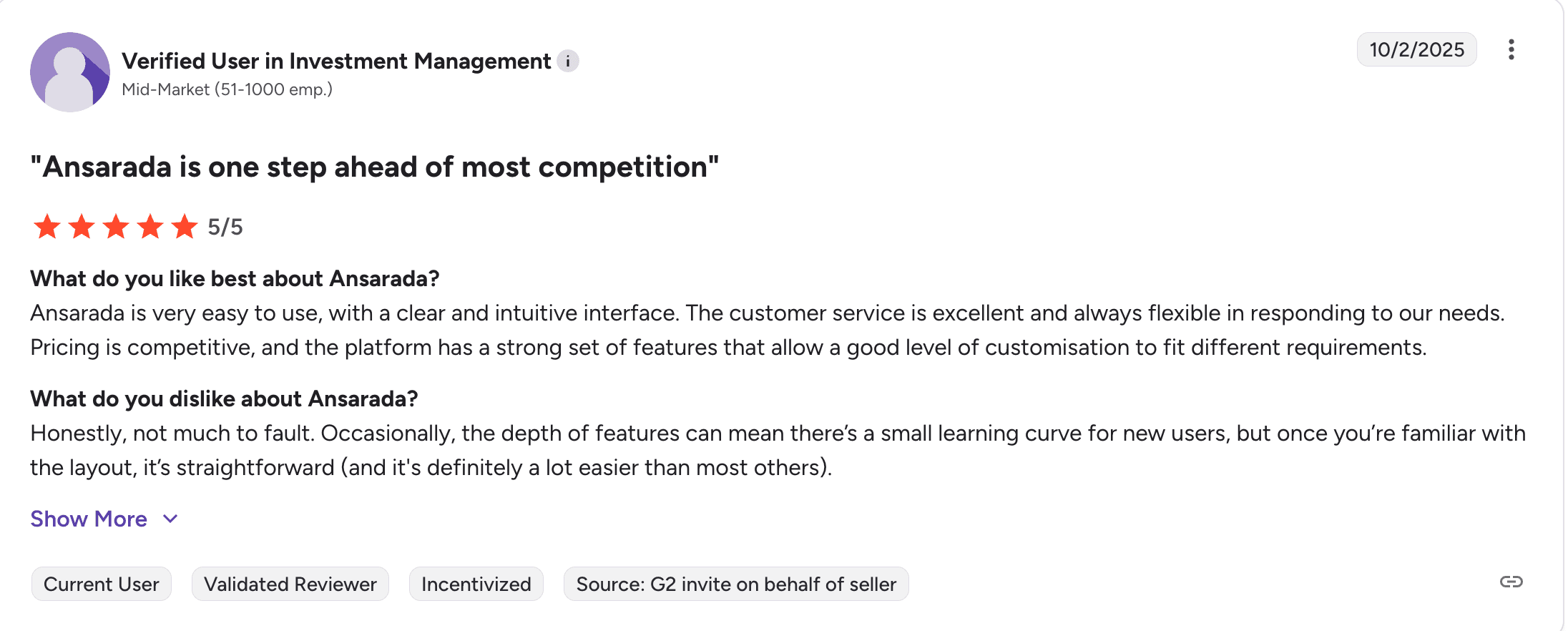Click "What do you like best" heading

pos(235,278)
